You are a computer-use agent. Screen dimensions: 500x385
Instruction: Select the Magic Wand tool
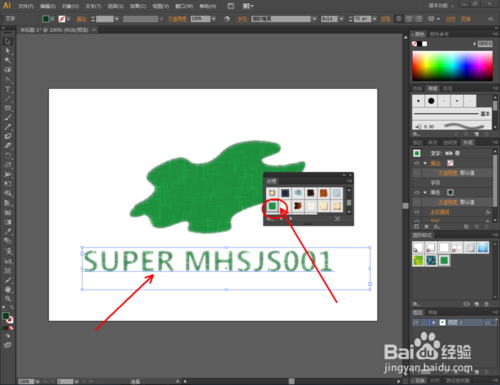pos(8,60)
